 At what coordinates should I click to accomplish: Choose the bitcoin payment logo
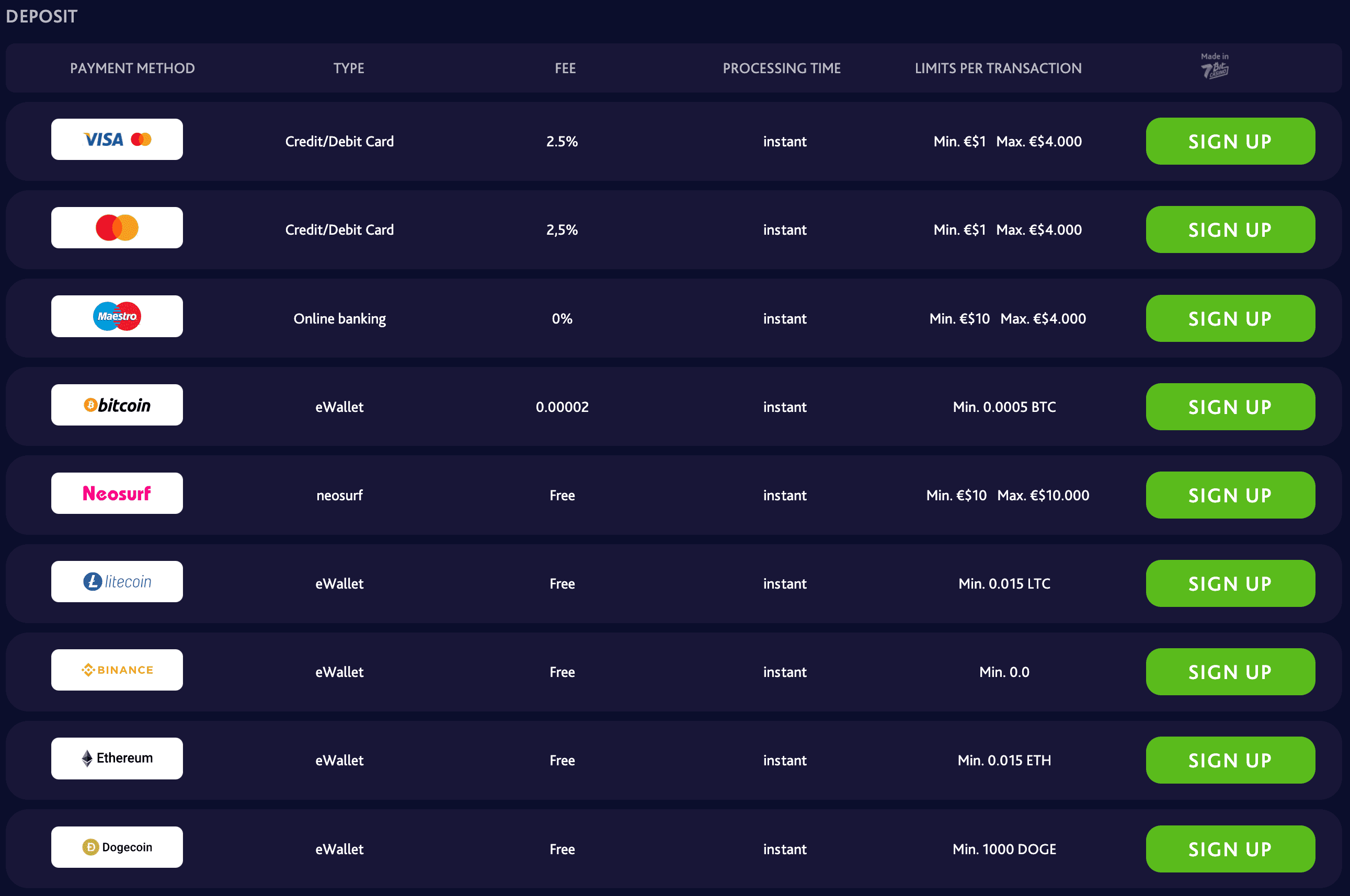coord(117,405)
